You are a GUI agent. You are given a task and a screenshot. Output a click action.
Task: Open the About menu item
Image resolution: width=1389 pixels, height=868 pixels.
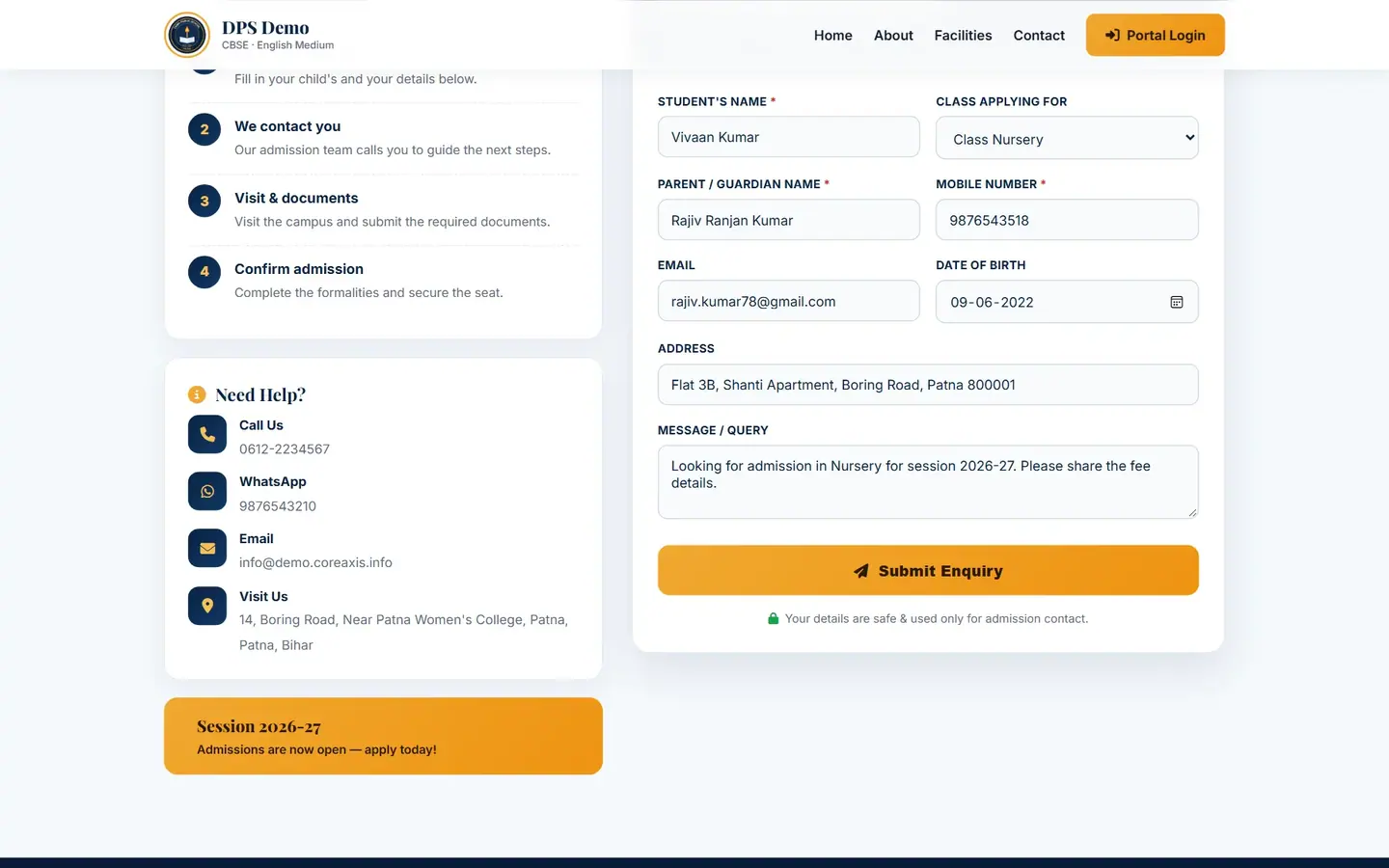click(893, 36)
